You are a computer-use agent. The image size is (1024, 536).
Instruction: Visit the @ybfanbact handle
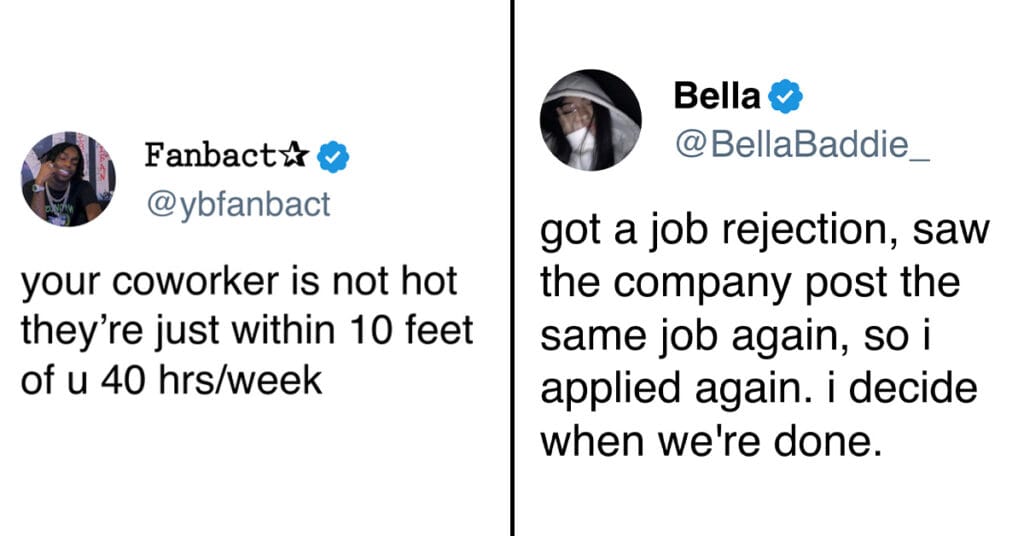pos(237,204)
